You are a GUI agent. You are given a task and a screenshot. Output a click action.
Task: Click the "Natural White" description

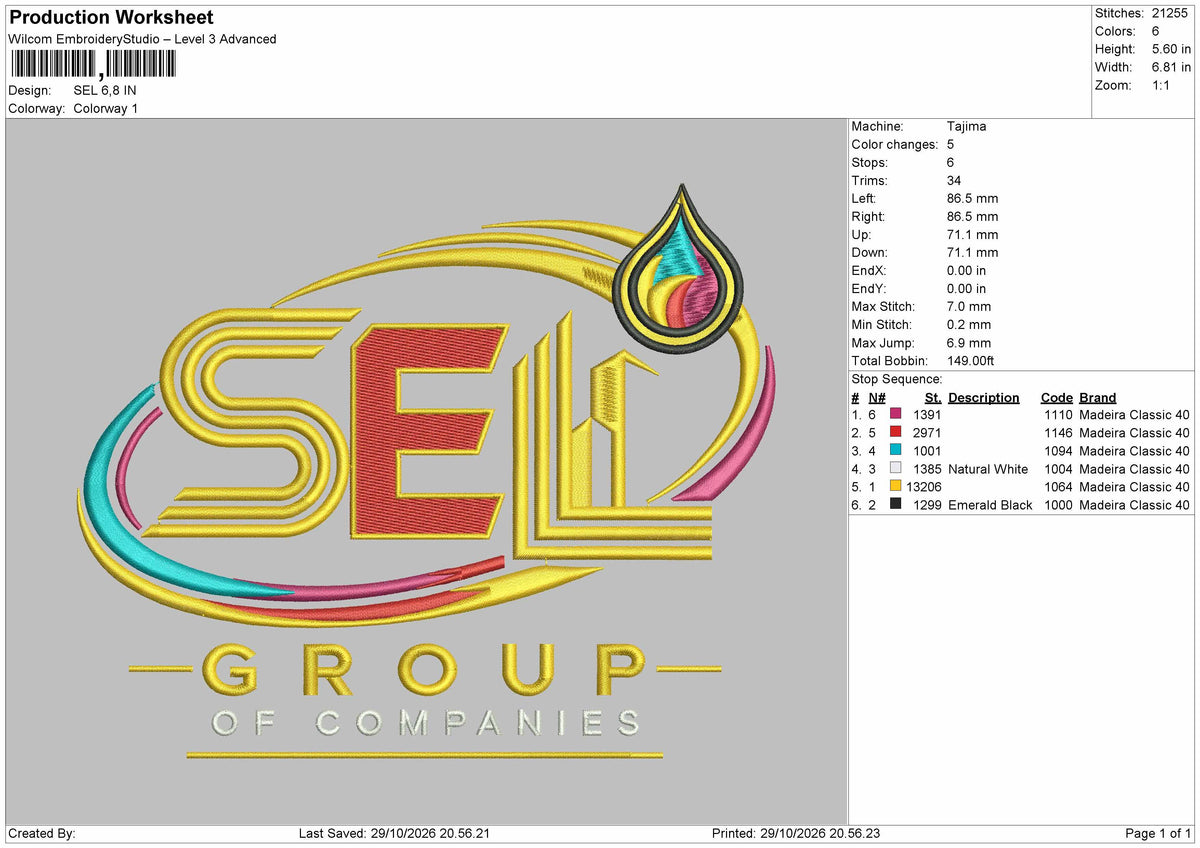pos(988,469)
